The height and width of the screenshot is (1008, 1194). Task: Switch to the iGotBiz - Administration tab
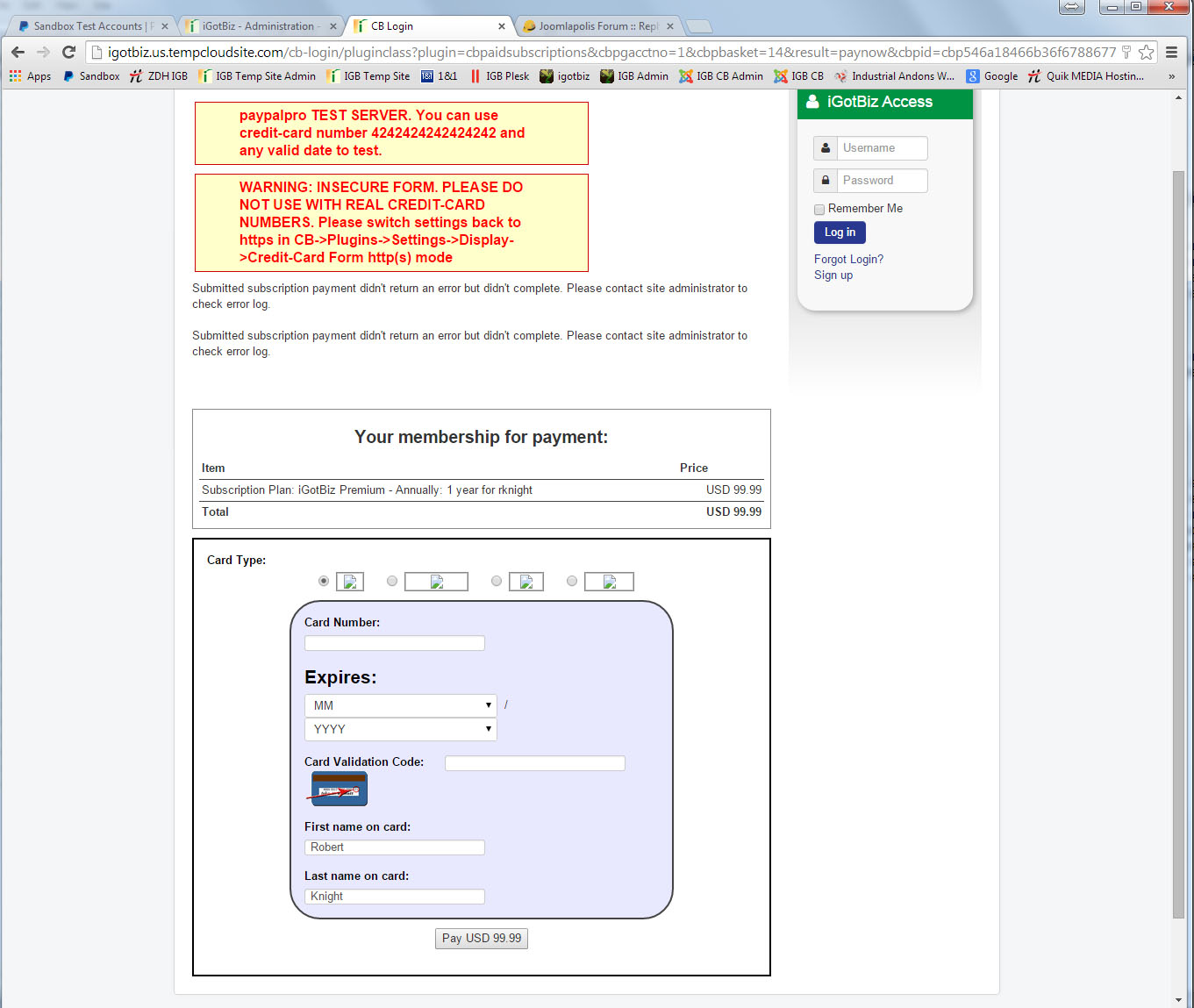pyautogui.click(x=261, y=26)
